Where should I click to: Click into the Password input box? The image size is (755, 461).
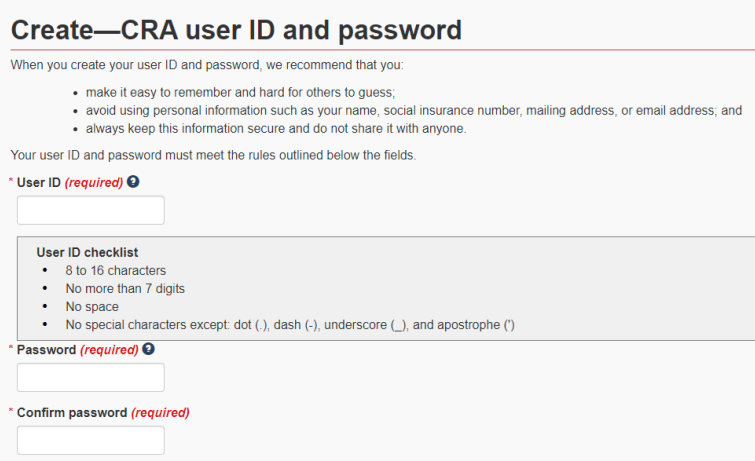click(x=91, y=377)
